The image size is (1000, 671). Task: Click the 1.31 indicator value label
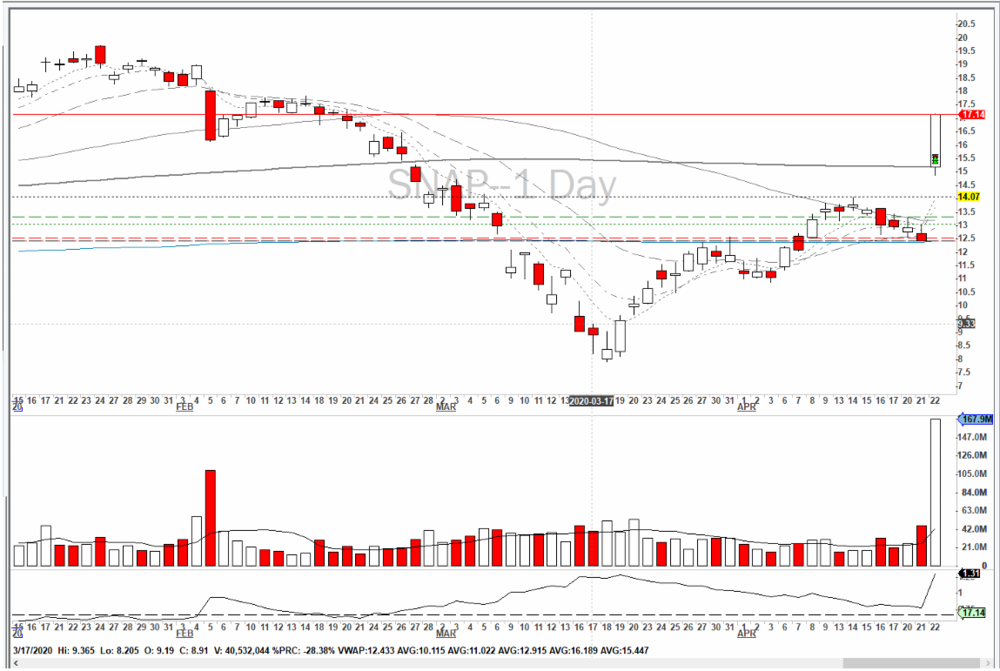969,574
